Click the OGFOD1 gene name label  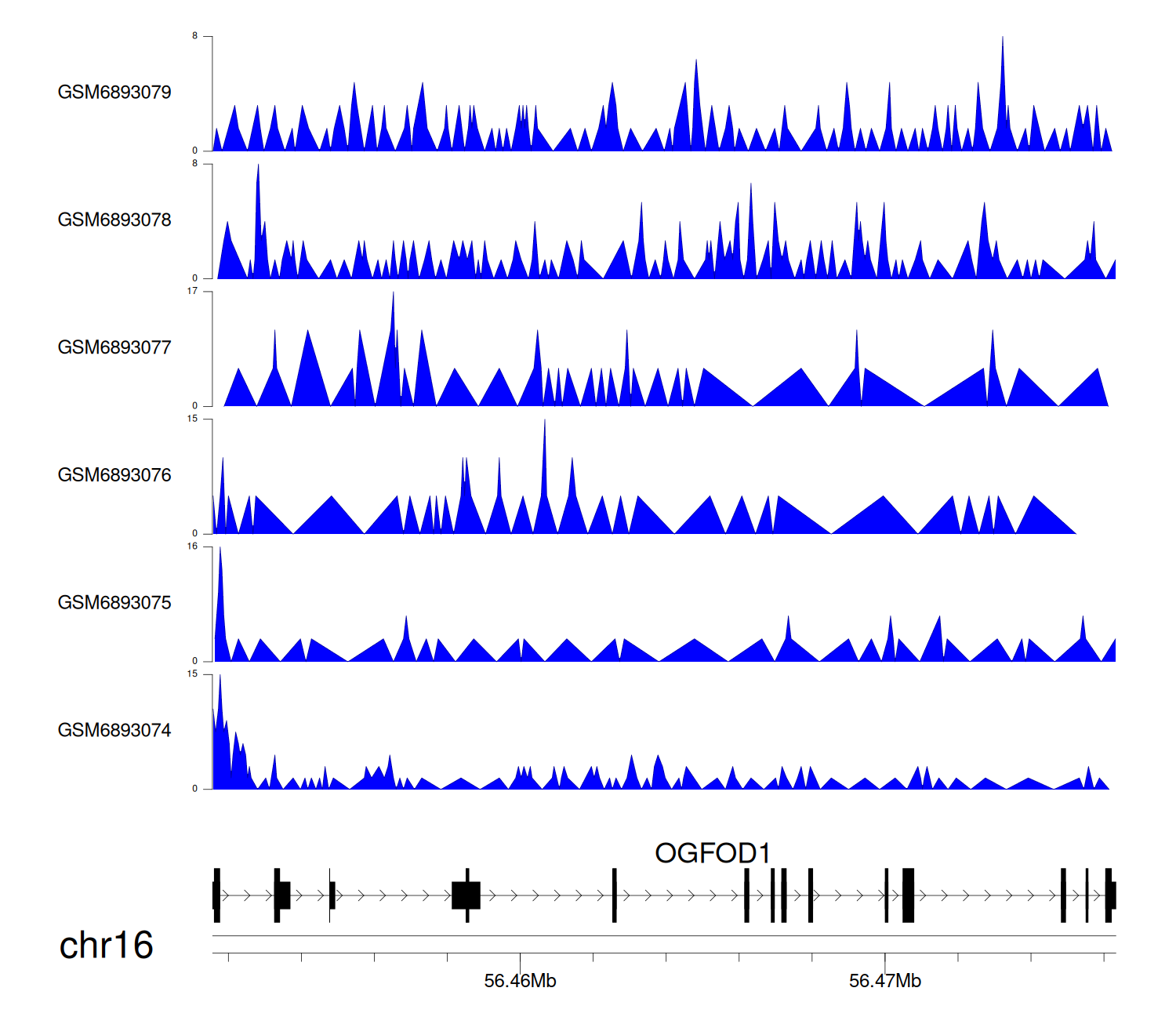tap(712, 853)
